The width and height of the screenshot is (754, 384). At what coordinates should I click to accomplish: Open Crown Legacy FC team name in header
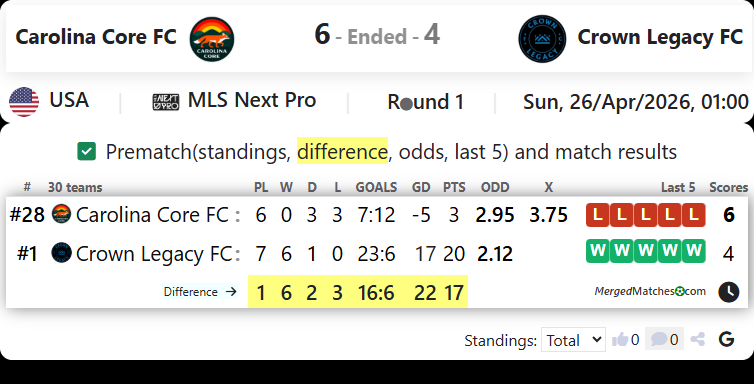tap(660, 37)
